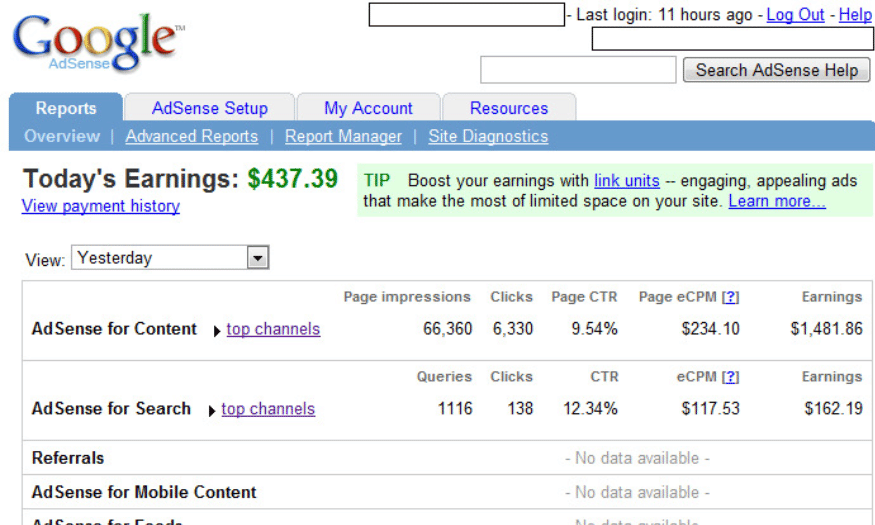Viewport: 875px width, 525px height.
Task: Click the AdSense for Mobile Content label
Action: pos(144,492)
